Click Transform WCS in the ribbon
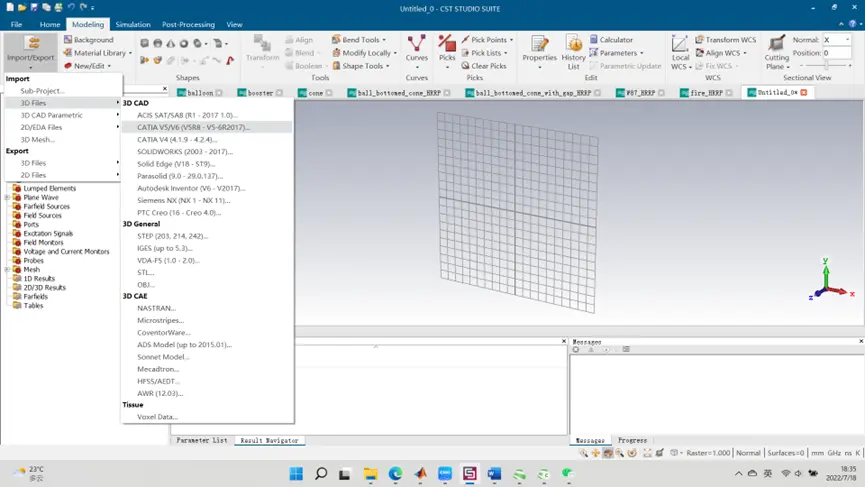865x487 pixels. point(725,40)
